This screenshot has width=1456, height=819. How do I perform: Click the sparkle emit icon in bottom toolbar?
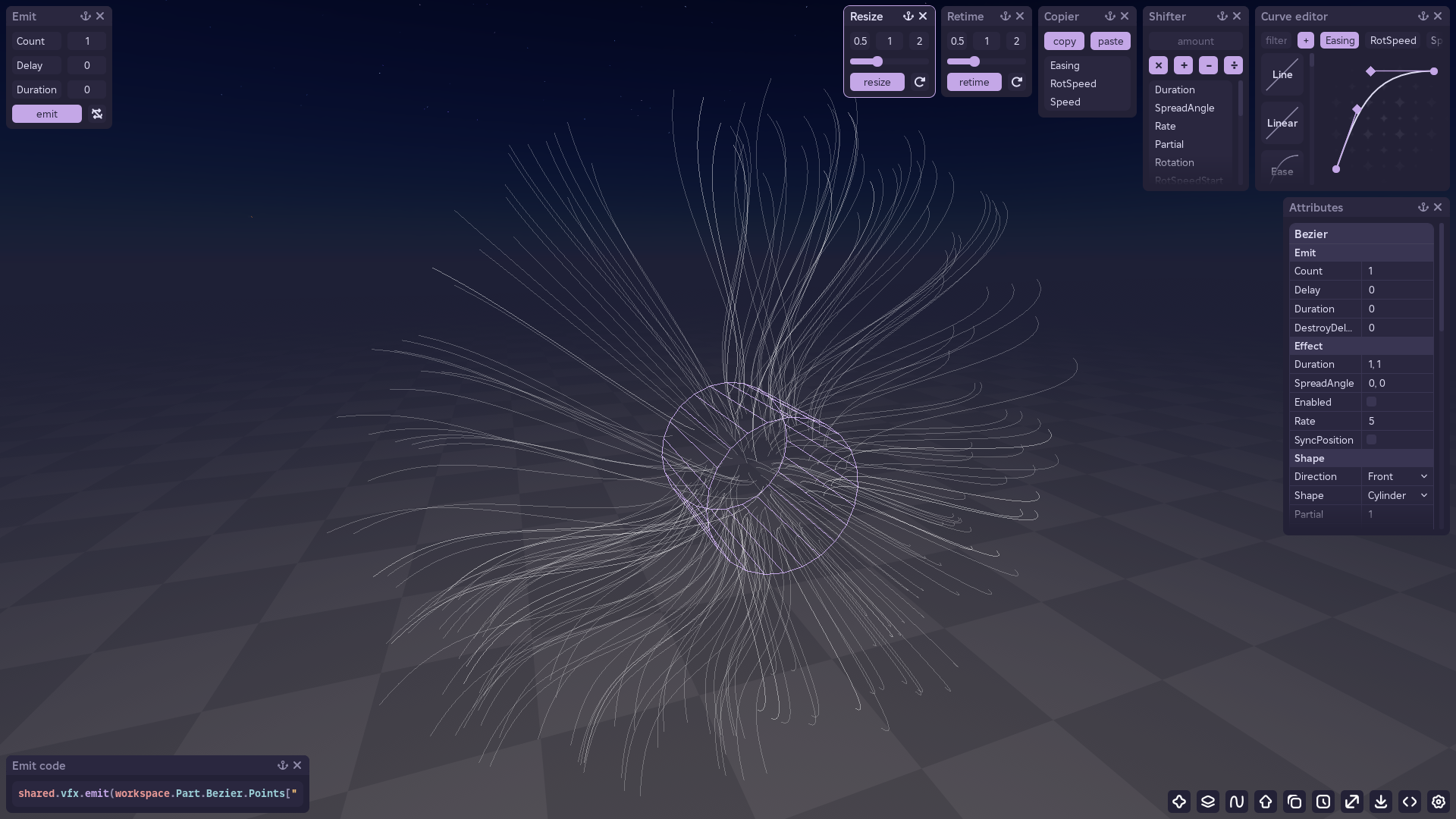pyautogui.click(x=1179, y=802)
